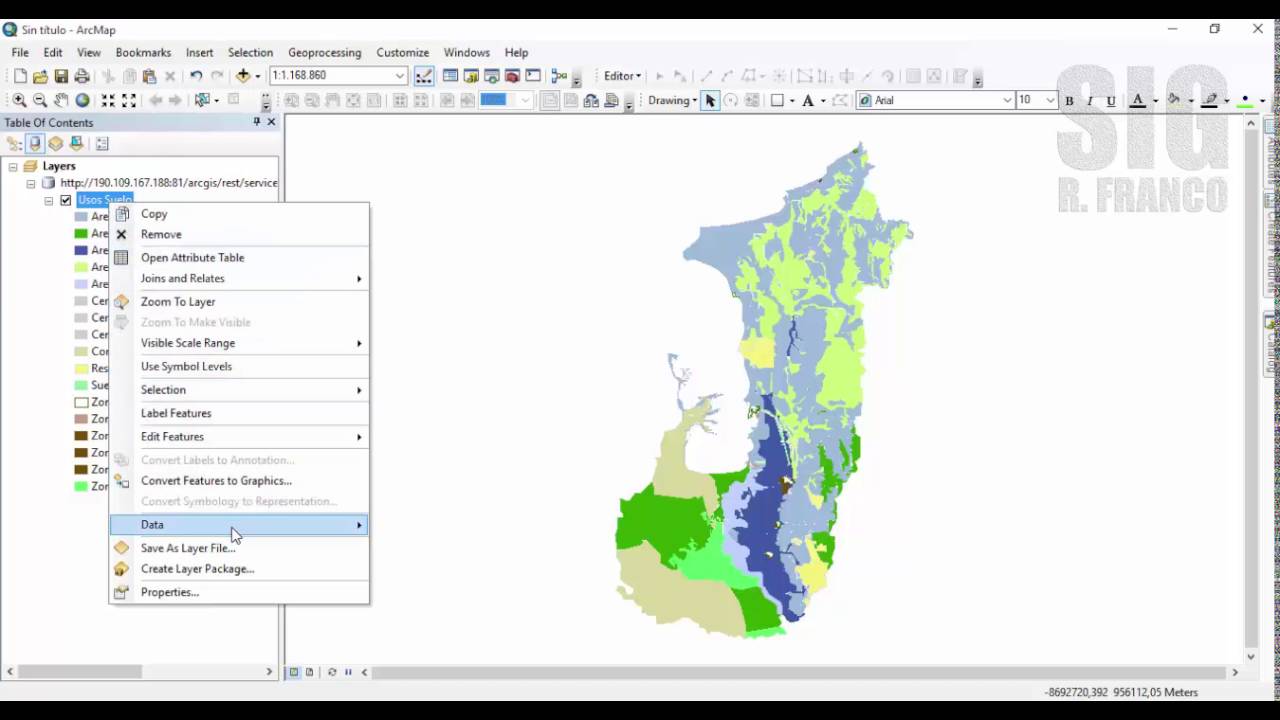
Task: Open the Arial font dropdown
Action: coord(1007,100)
